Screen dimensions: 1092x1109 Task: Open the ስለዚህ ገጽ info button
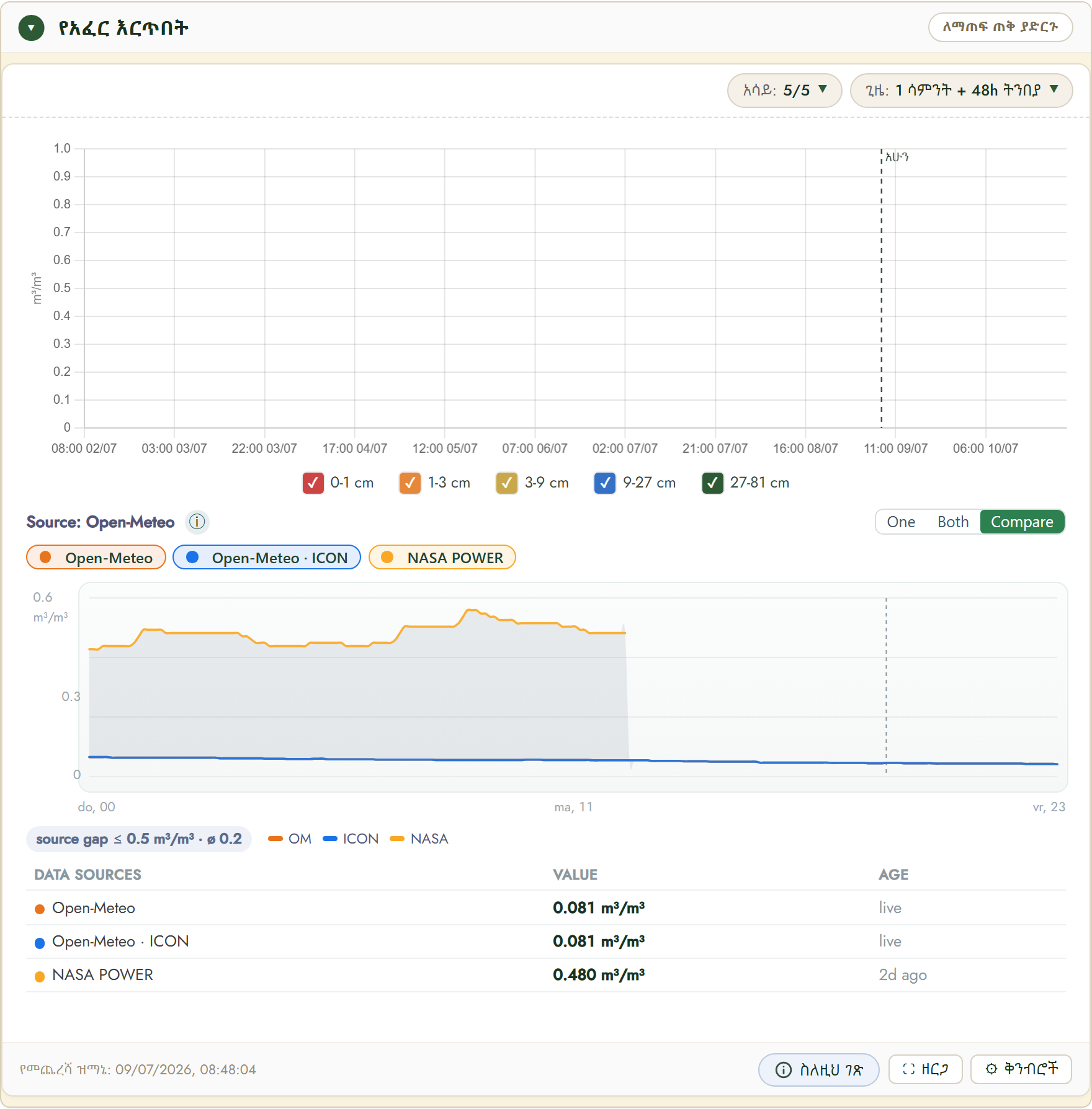[x=819, y=1069]
